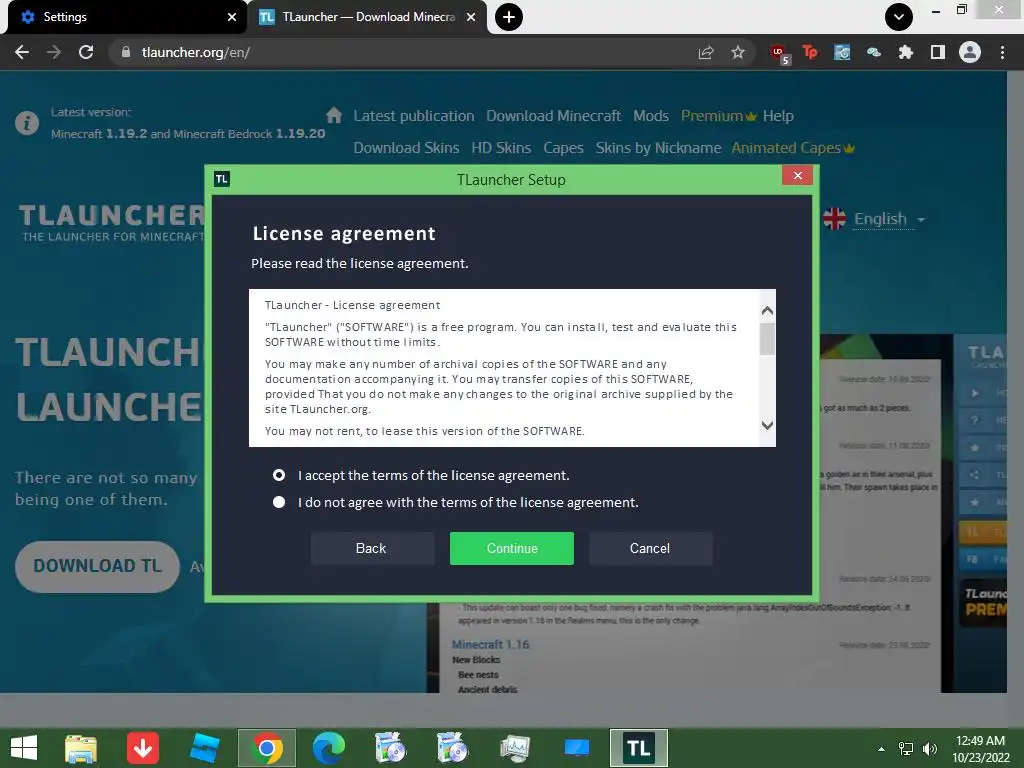Image resolution: width=1024 pixels, height=768 pixels.
Task: Open File Explorer from taskbar
Action: click(81, 748)
